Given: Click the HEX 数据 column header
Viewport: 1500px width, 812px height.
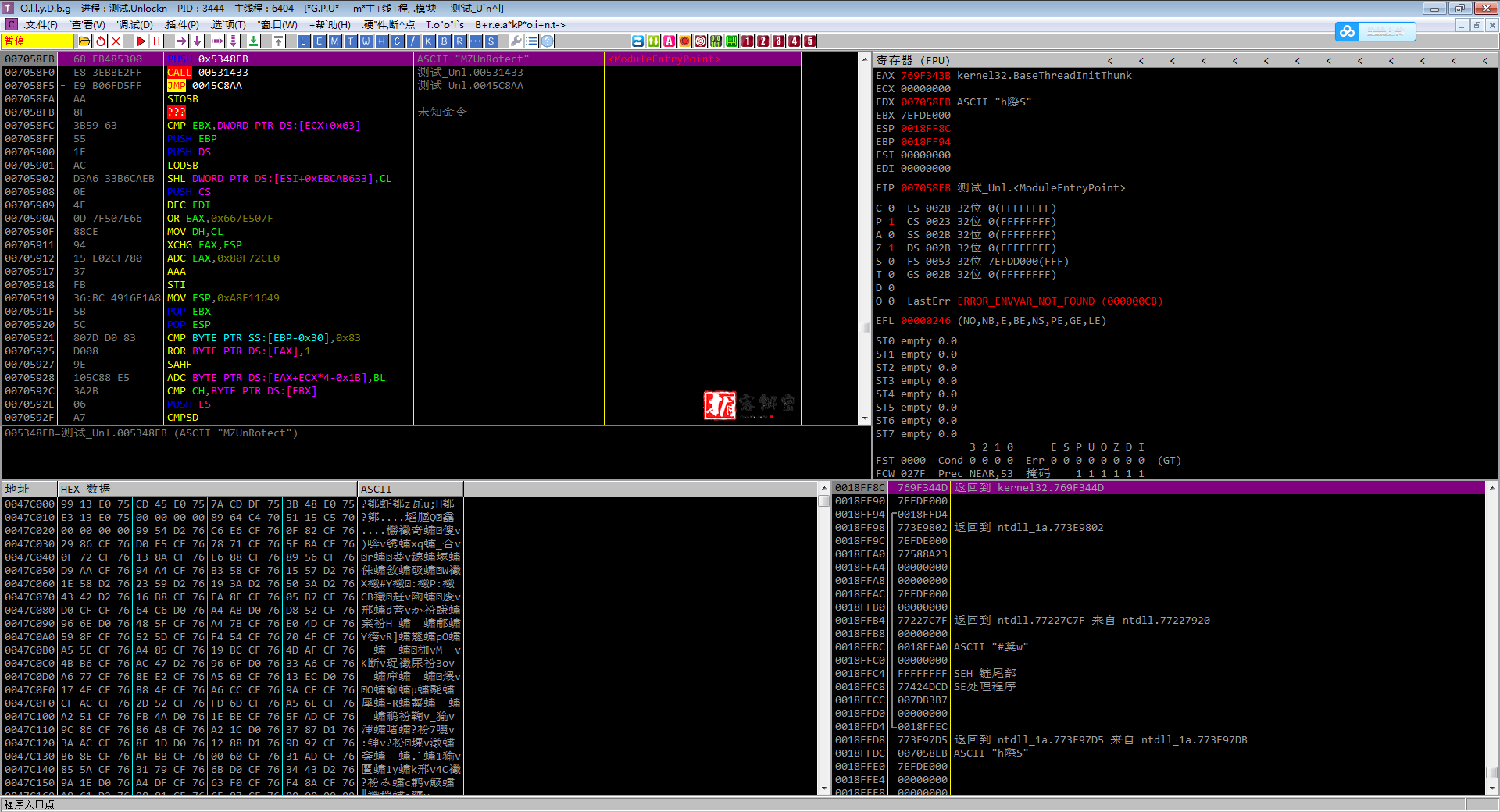Looking at the screenshot, I should 207,489.
